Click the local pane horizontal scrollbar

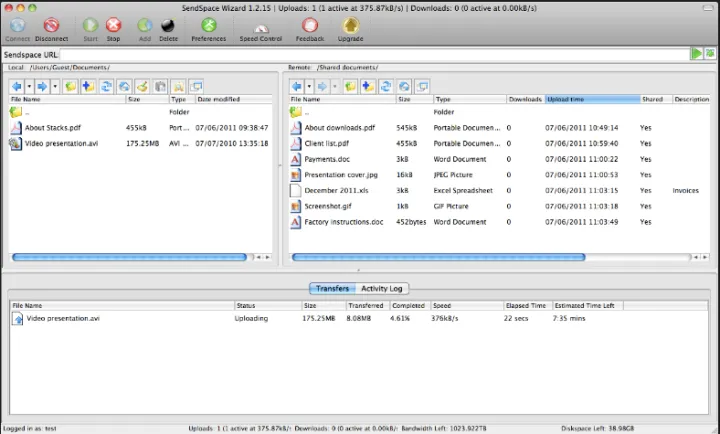point(130,257)
